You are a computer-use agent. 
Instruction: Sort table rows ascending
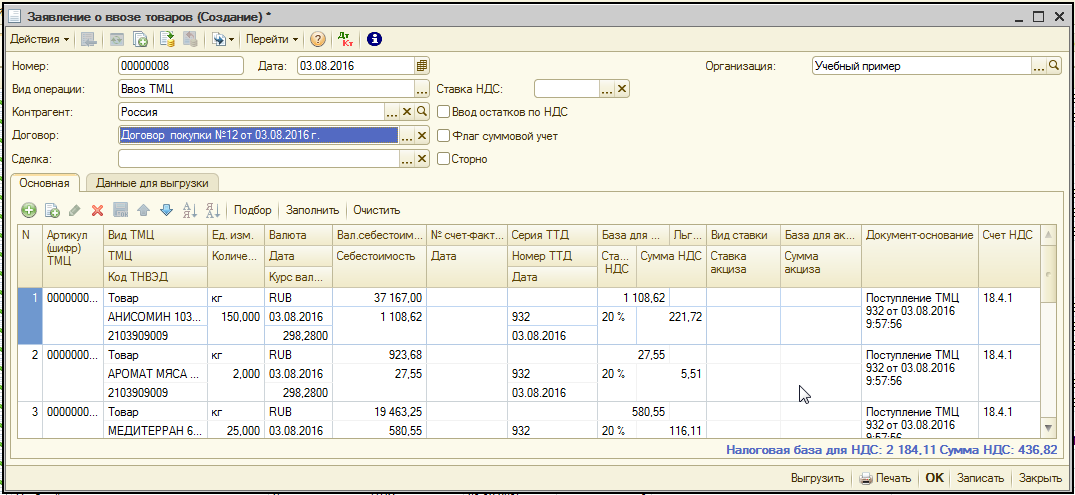tap(189, 210)
